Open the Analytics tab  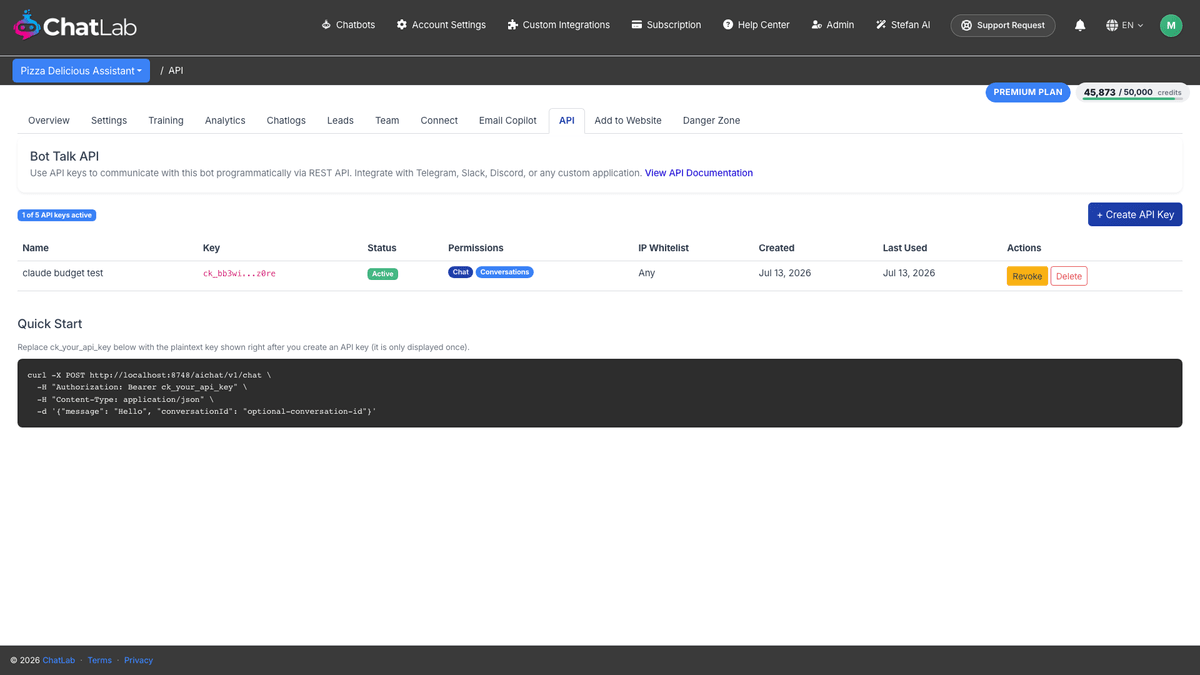(225, 120)
